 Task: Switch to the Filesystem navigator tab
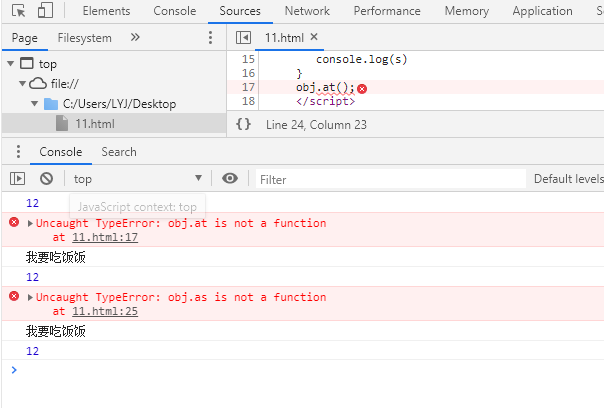pos(84,38)
